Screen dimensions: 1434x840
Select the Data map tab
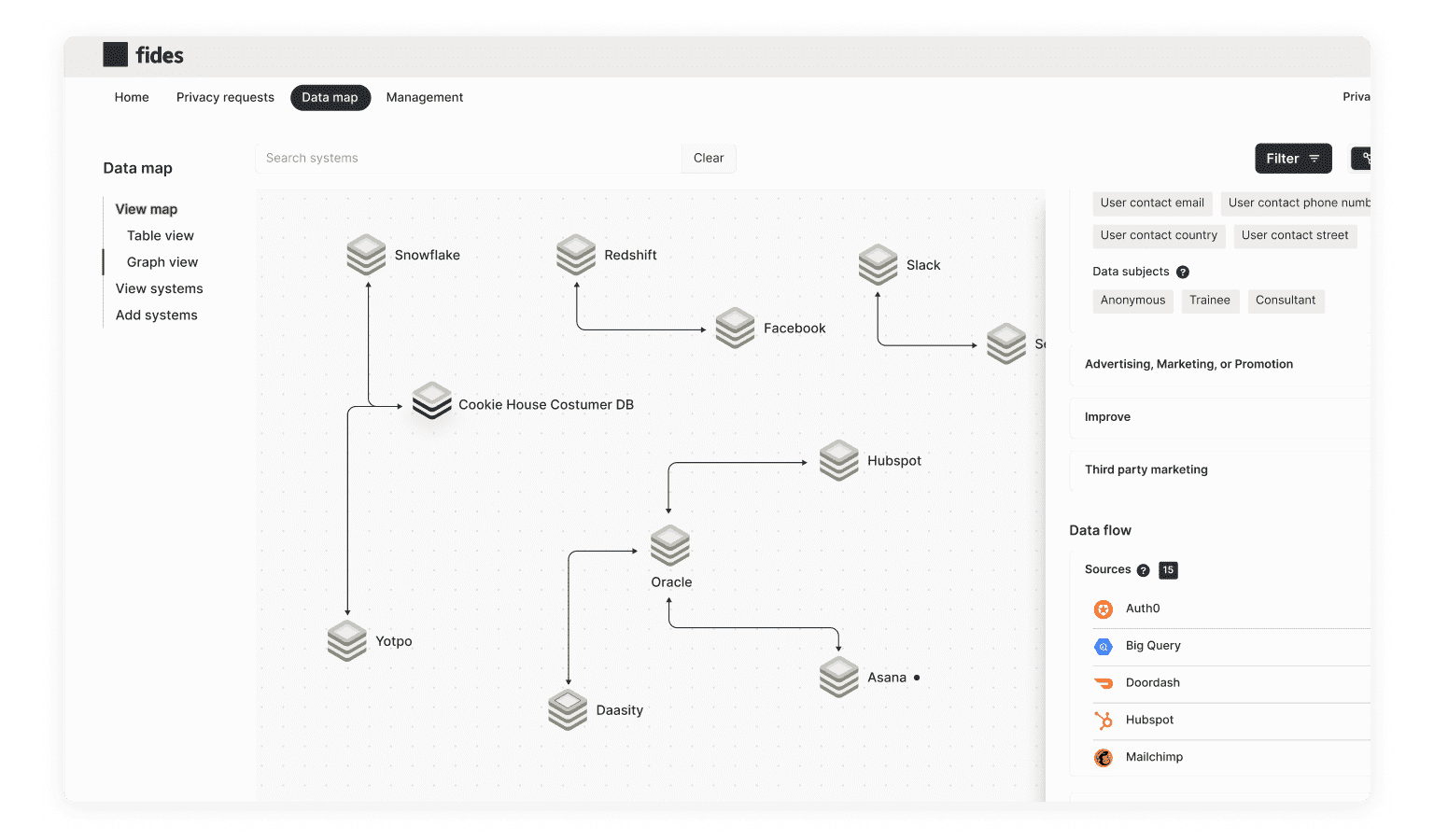[330, 97]
